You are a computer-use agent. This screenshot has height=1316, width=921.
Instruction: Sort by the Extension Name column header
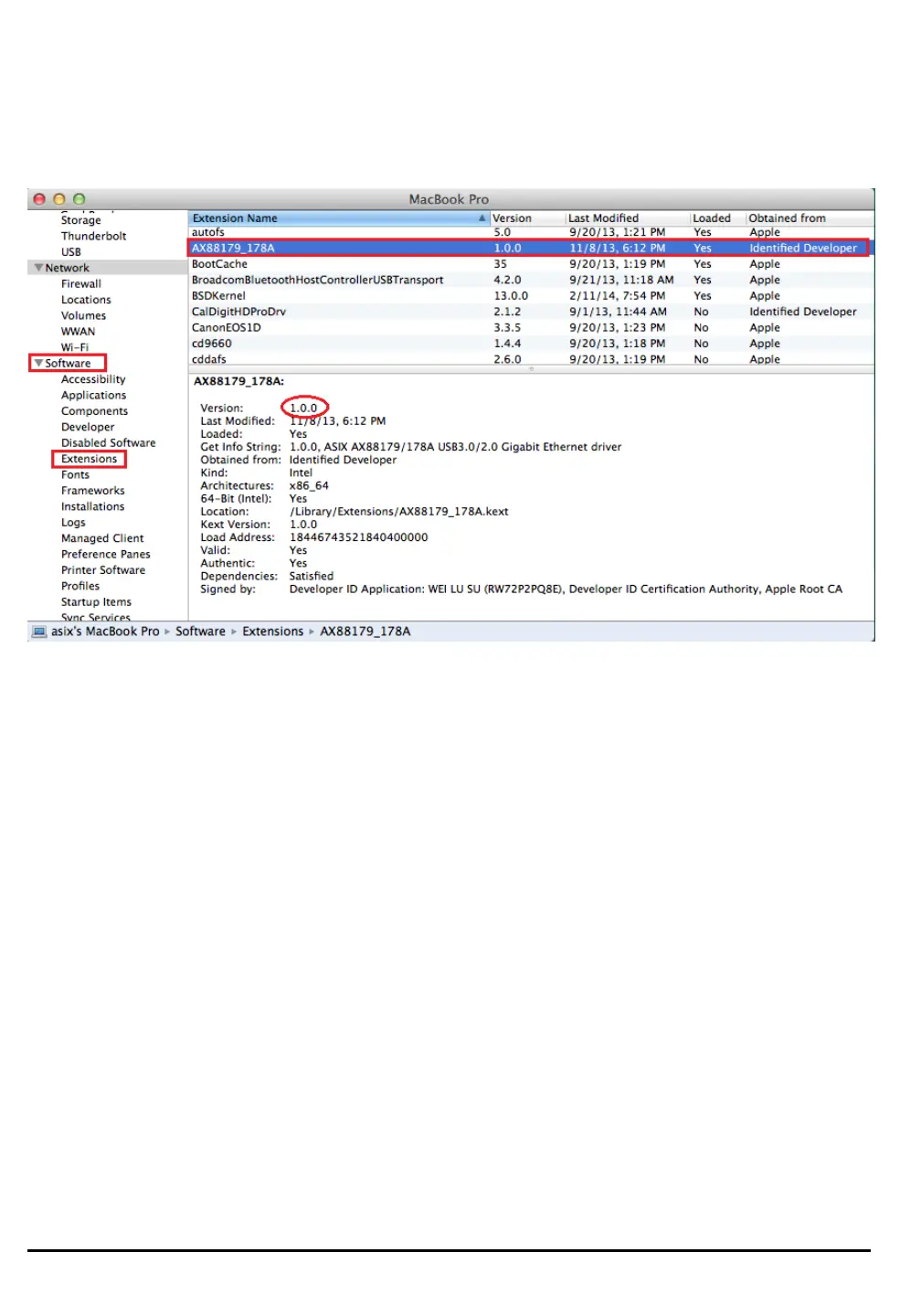click(x=338, y=218)
